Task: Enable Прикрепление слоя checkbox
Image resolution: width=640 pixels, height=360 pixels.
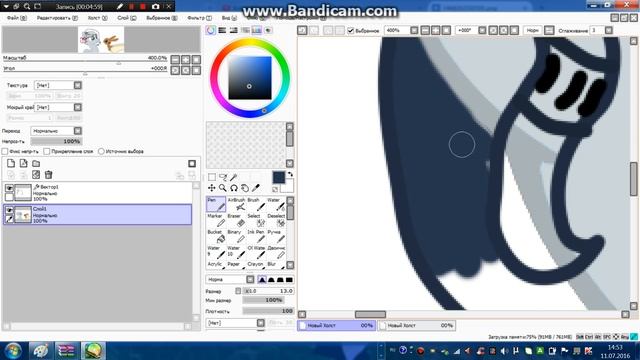Action: [47, 151]
